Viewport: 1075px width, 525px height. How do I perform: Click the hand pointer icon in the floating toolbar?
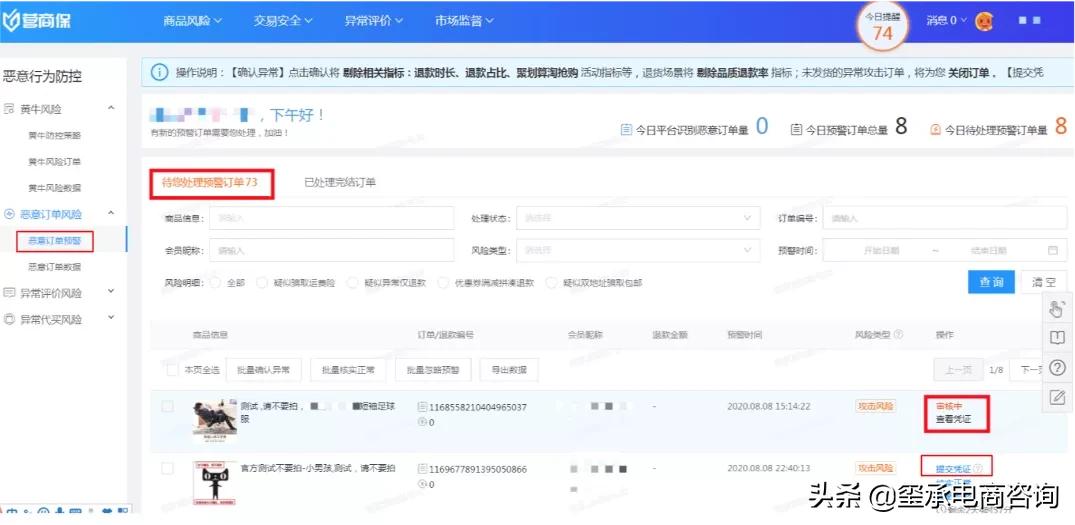point(1057,308)
